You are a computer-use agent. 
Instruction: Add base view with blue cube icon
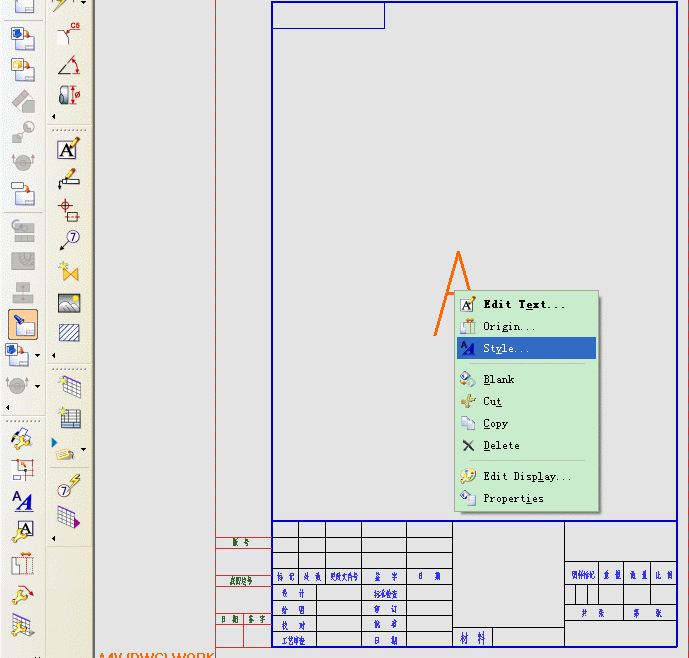tap(22, 39)
